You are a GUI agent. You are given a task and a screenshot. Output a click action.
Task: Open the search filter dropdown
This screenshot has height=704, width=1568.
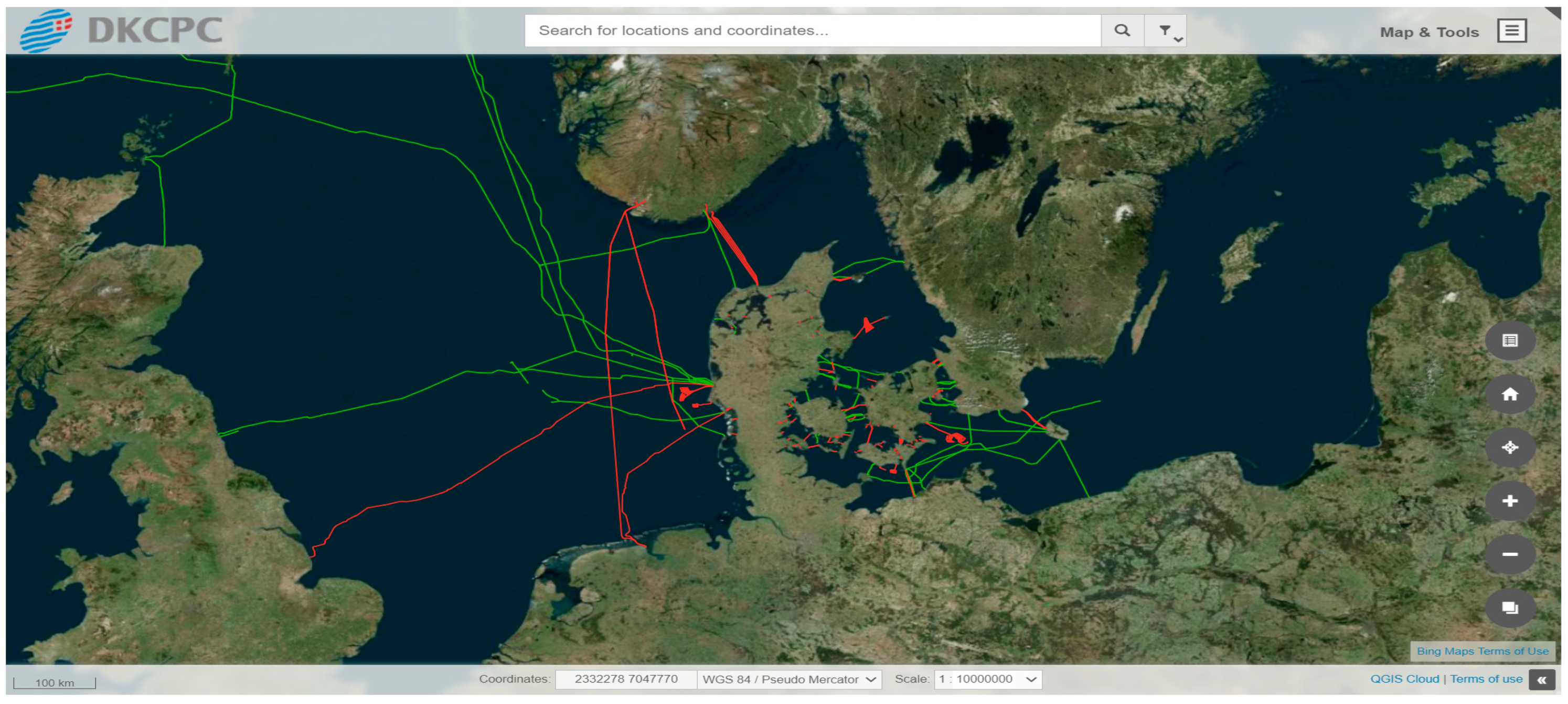pyautogui.click(x=1166, y=30)
